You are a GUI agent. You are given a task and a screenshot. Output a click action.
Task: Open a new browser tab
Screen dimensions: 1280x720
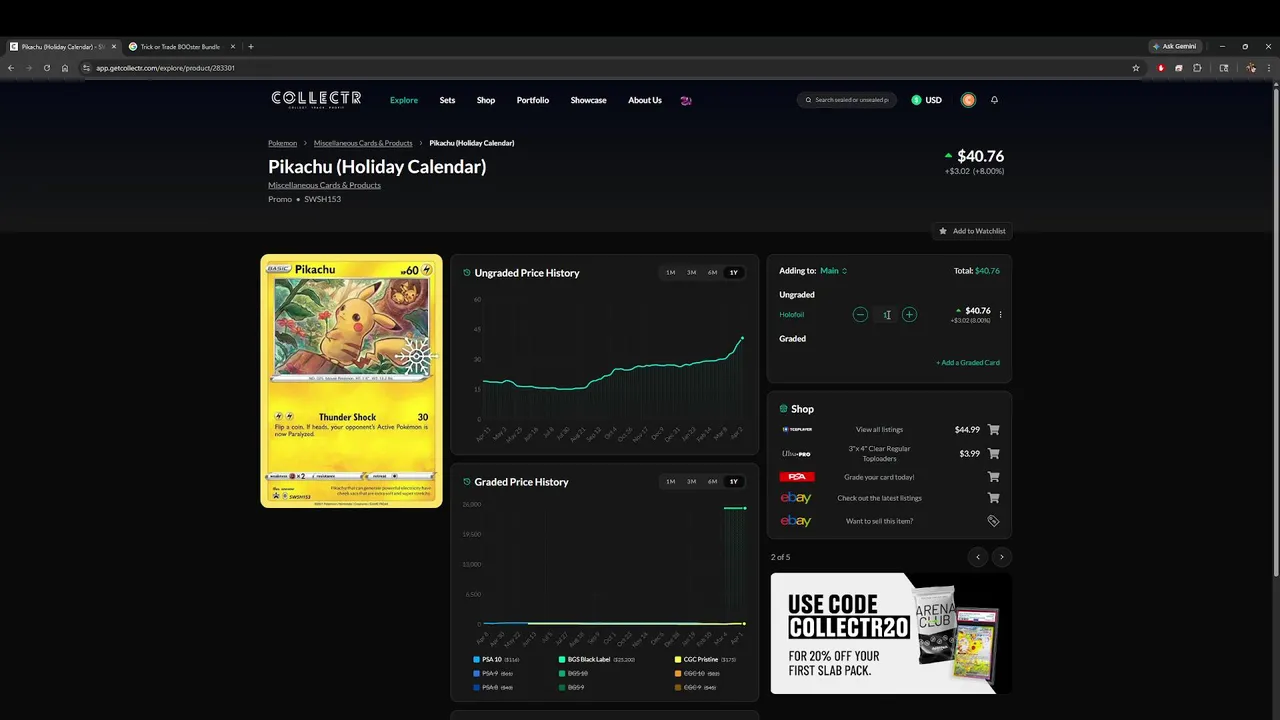tap(250, 46)
